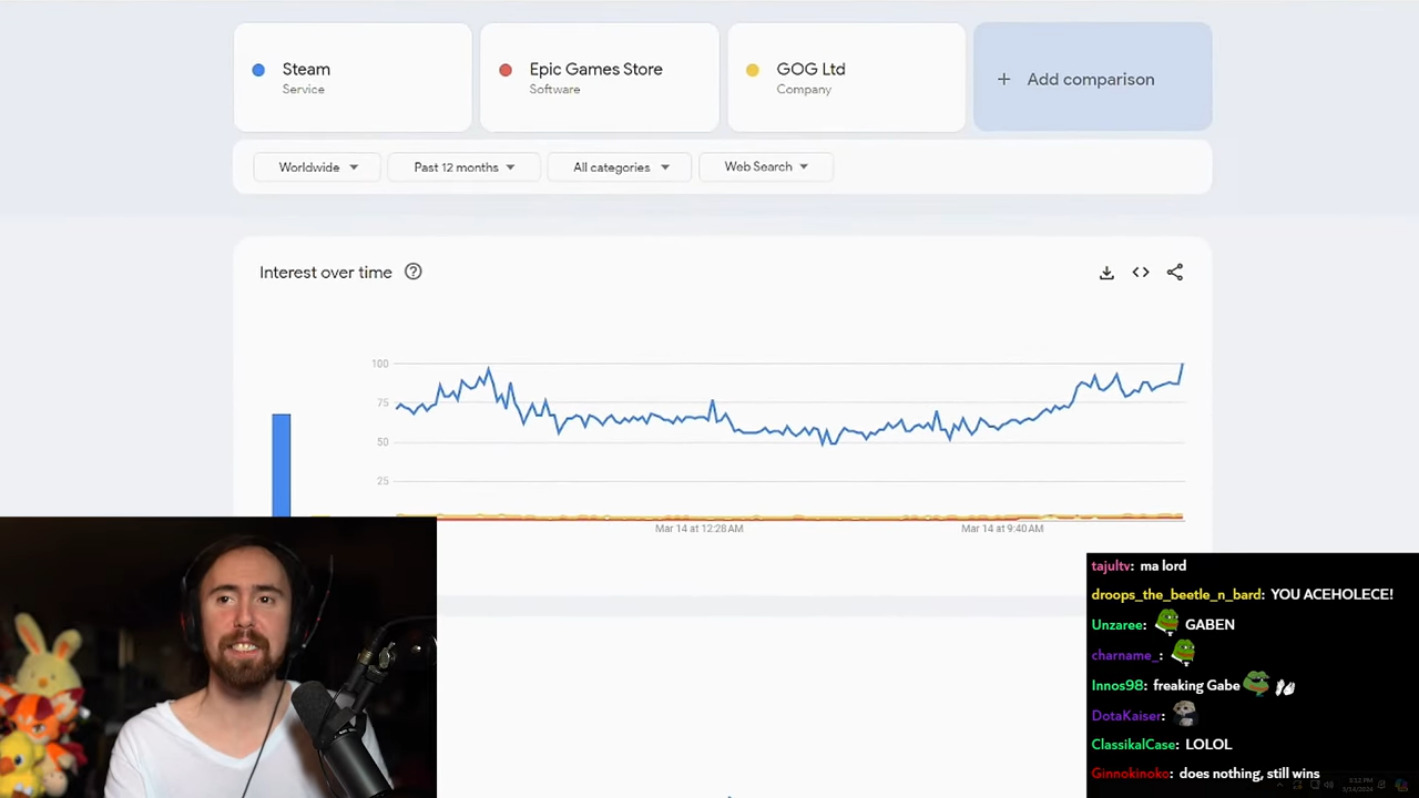Select the GOG Ltd term card
Screen dimensions: 1419x798
(846, 78)
